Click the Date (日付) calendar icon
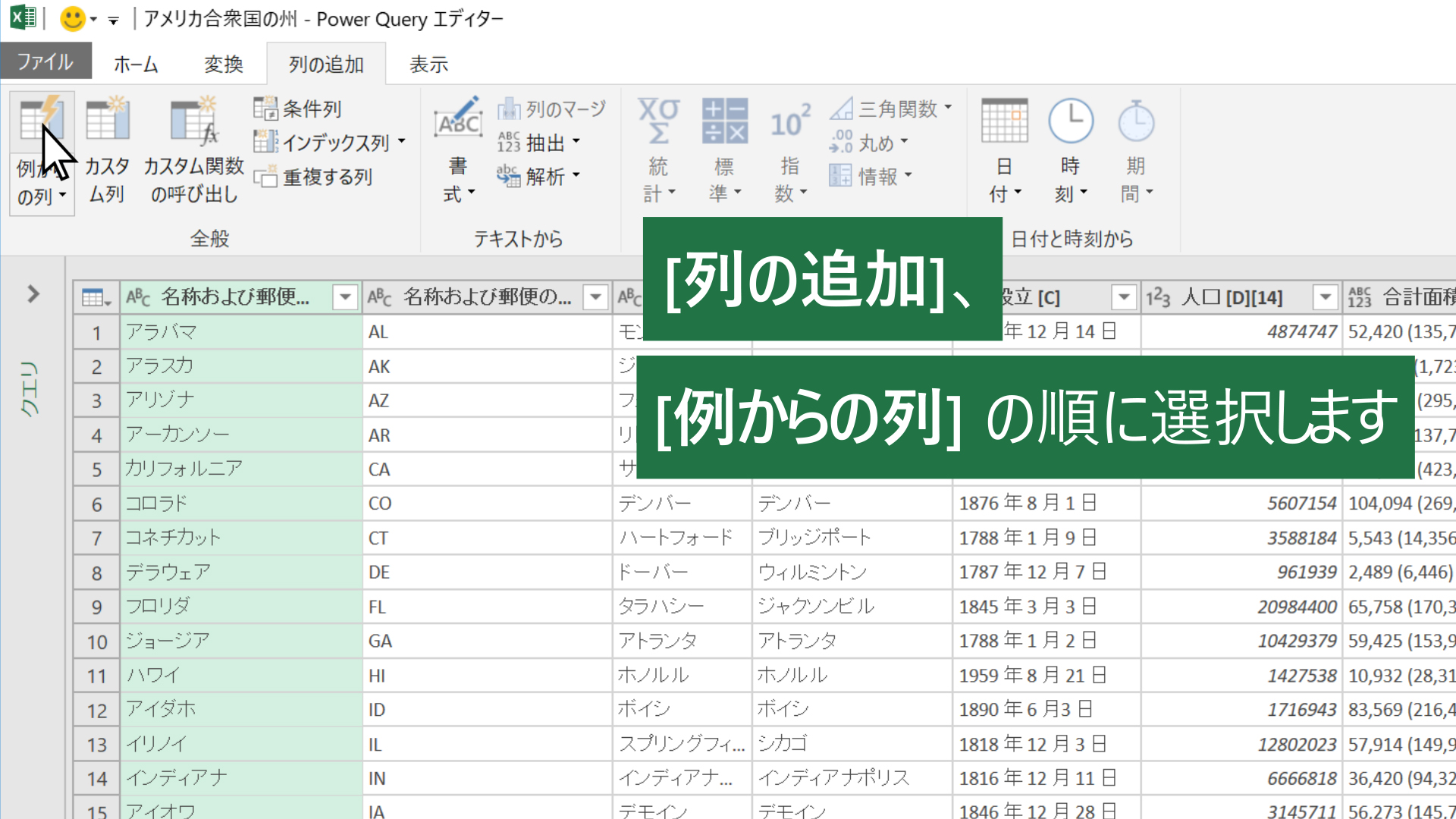This screenshot has width=1456, height=819. pos(1004,121)
